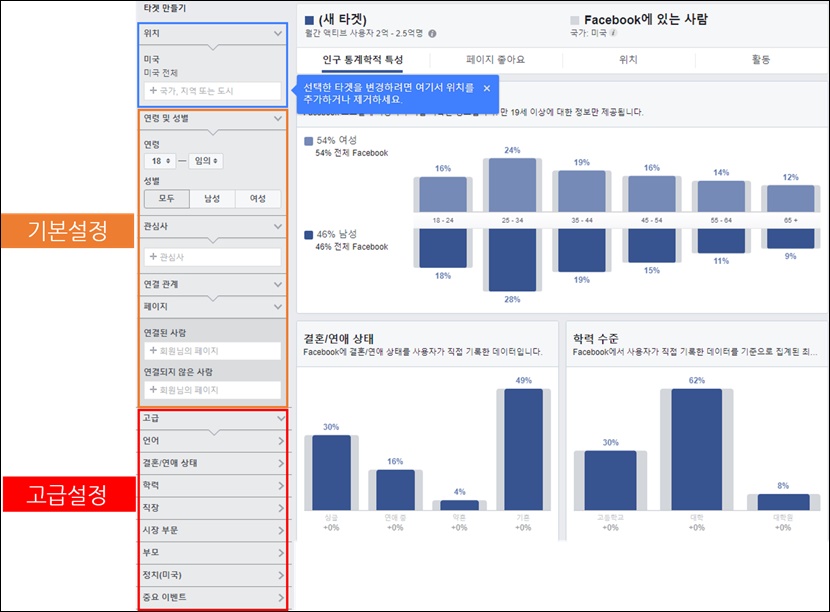Viewport: 830px width, 612px height.
Task: Click the 결혼/연애 상태 chart heading
Action: pyautogui.click(x=339, y=339)
